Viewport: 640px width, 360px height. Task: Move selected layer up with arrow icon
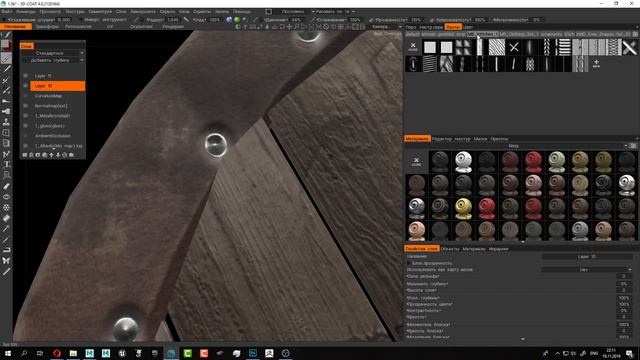[51, 155]
